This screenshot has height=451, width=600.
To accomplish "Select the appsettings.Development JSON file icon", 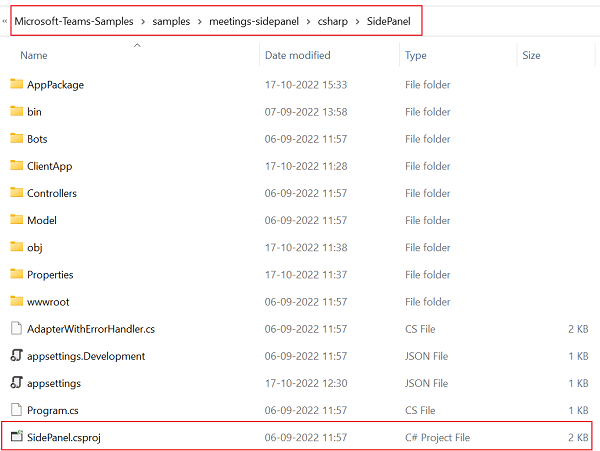I will pos(16,356).
